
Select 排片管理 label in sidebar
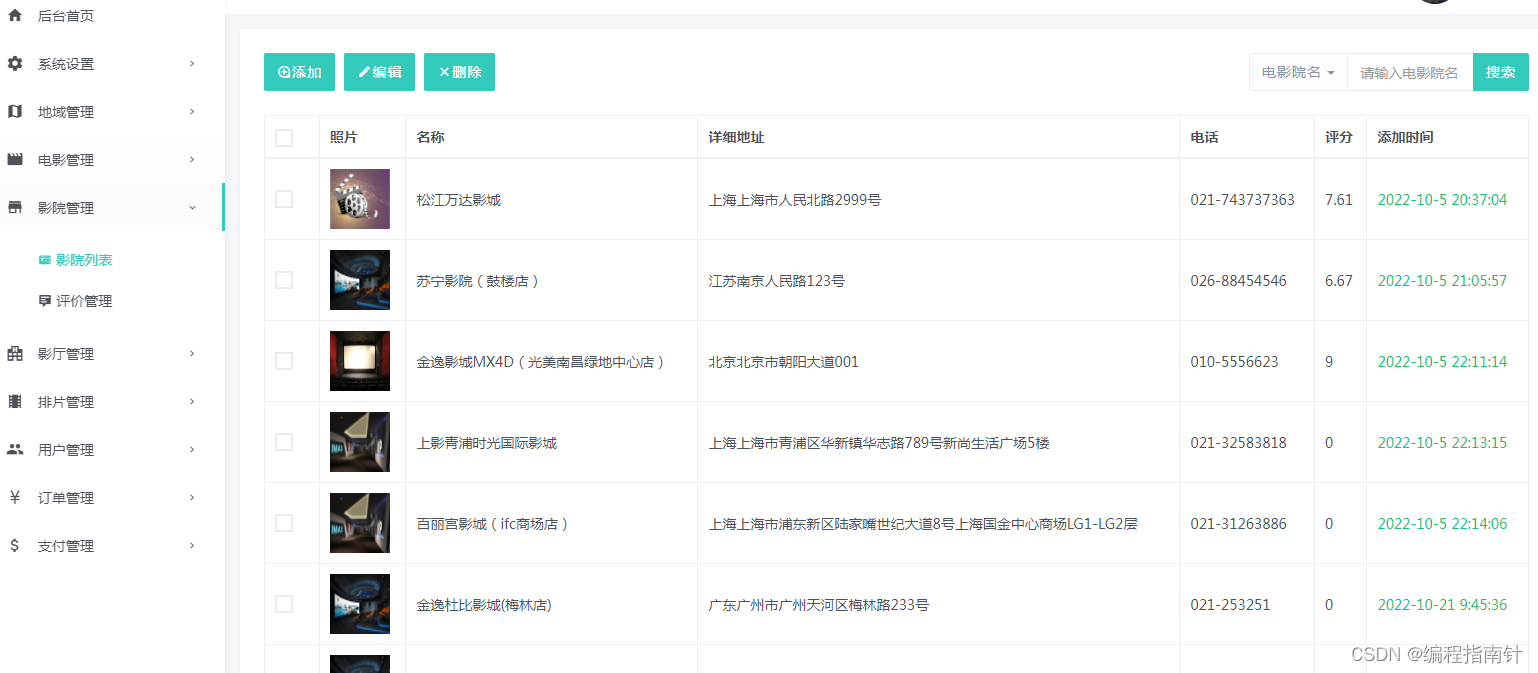[66, 402]
